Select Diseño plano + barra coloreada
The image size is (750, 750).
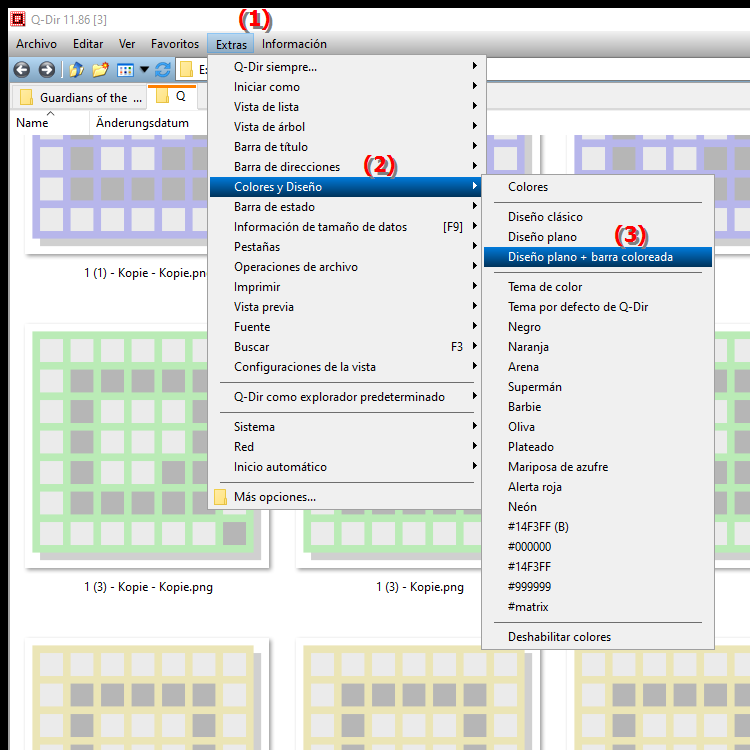click(x=598, y=257)
